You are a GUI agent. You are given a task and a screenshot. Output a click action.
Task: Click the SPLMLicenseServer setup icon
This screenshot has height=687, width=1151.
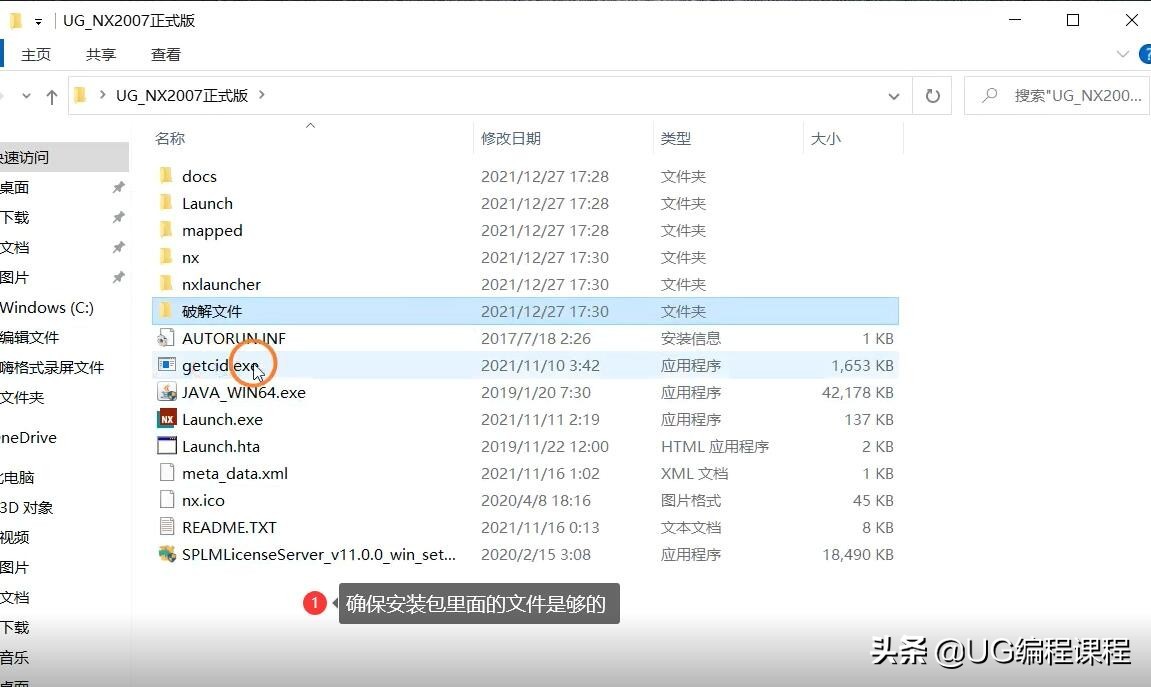pos(167,554)
